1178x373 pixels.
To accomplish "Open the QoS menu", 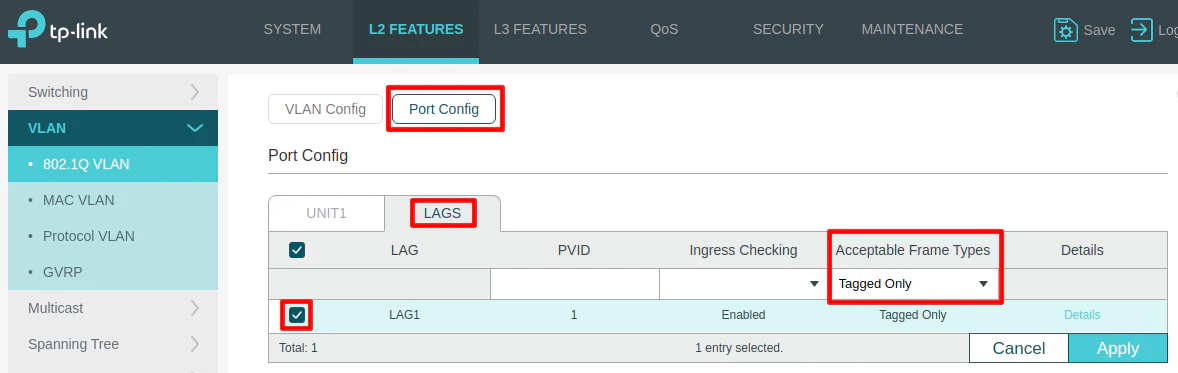I will pos(664,30).
